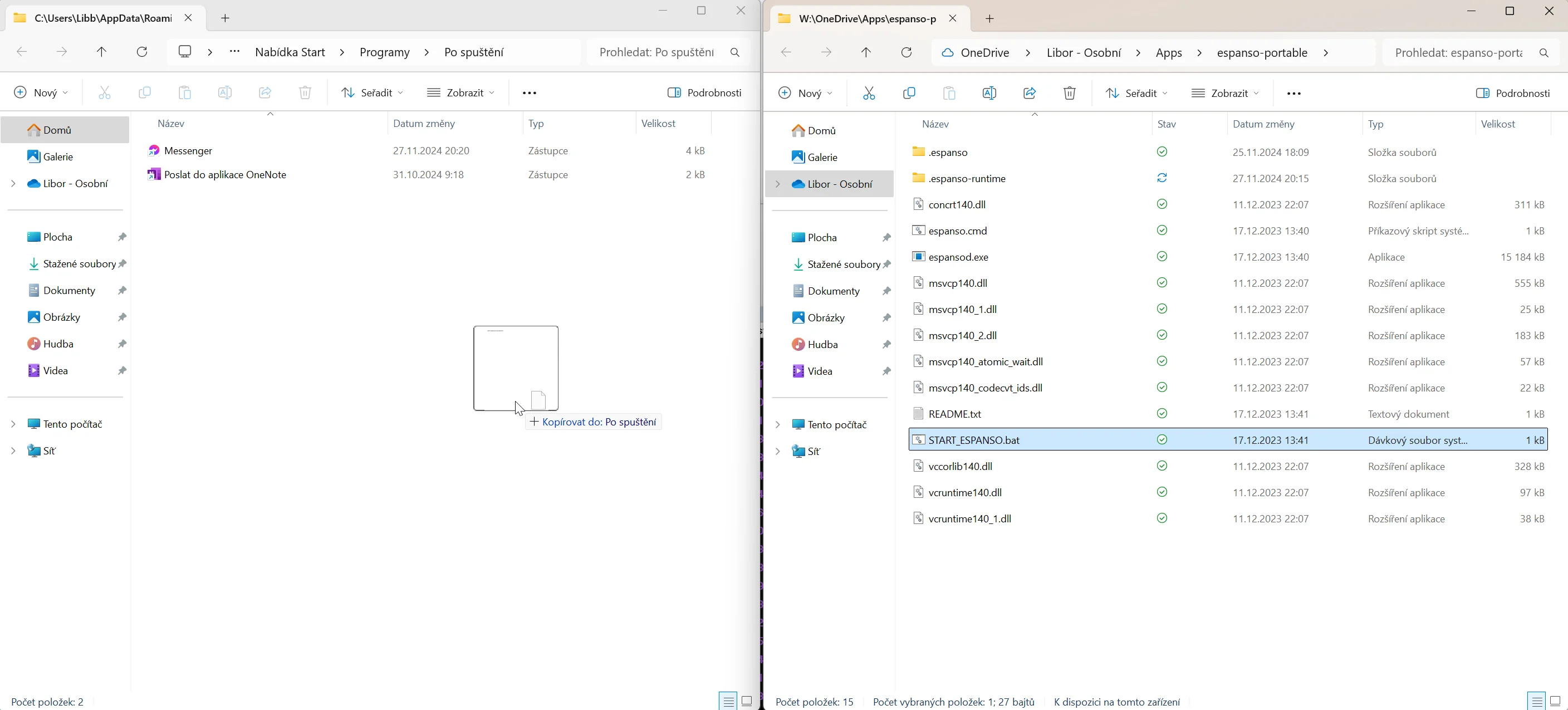Open the Zobrazit view dropdown in left window
The image size is (1568, 710).
[x=461, y=92]
